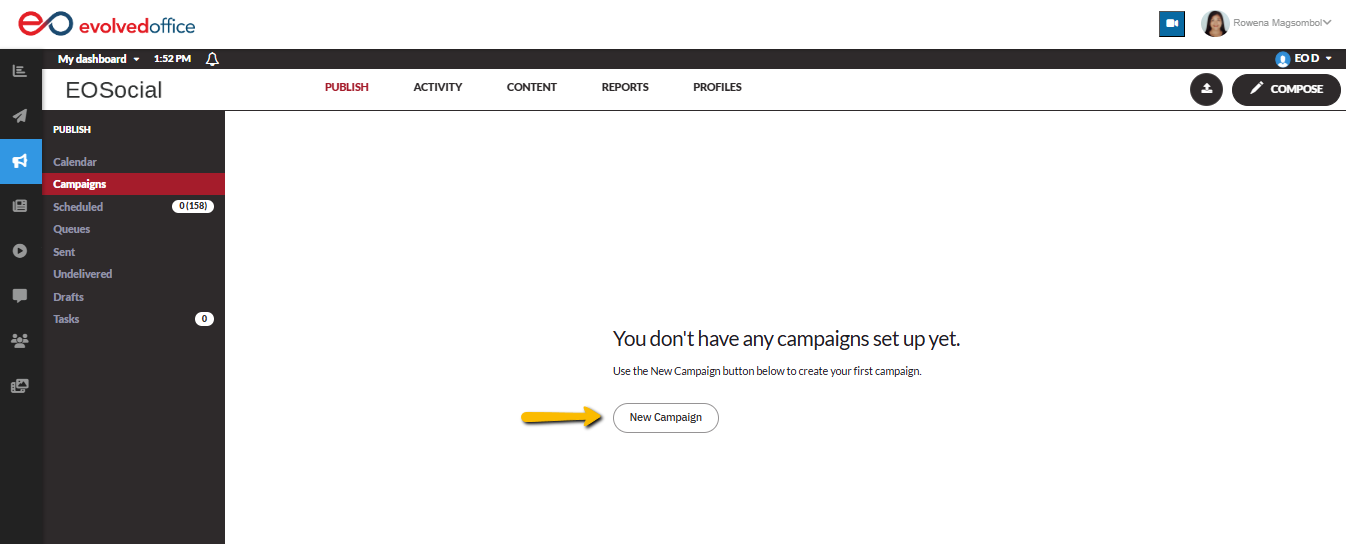Viewport: 1346px width, 544px height.
Task: Start a video call with camera icon
Action: click(x=1171, y=24)
